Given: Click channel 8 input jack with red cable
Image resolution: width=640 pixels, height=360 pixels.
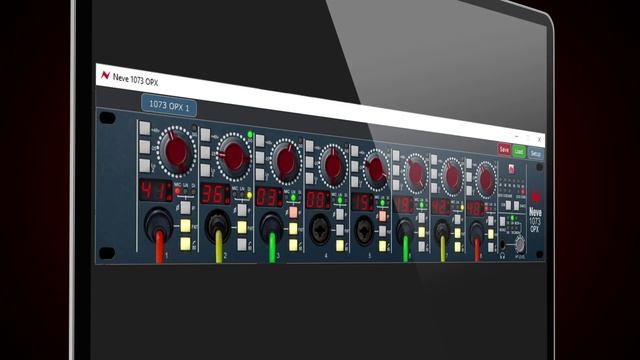Looking at the screenshot, I should tap(476, 235).
